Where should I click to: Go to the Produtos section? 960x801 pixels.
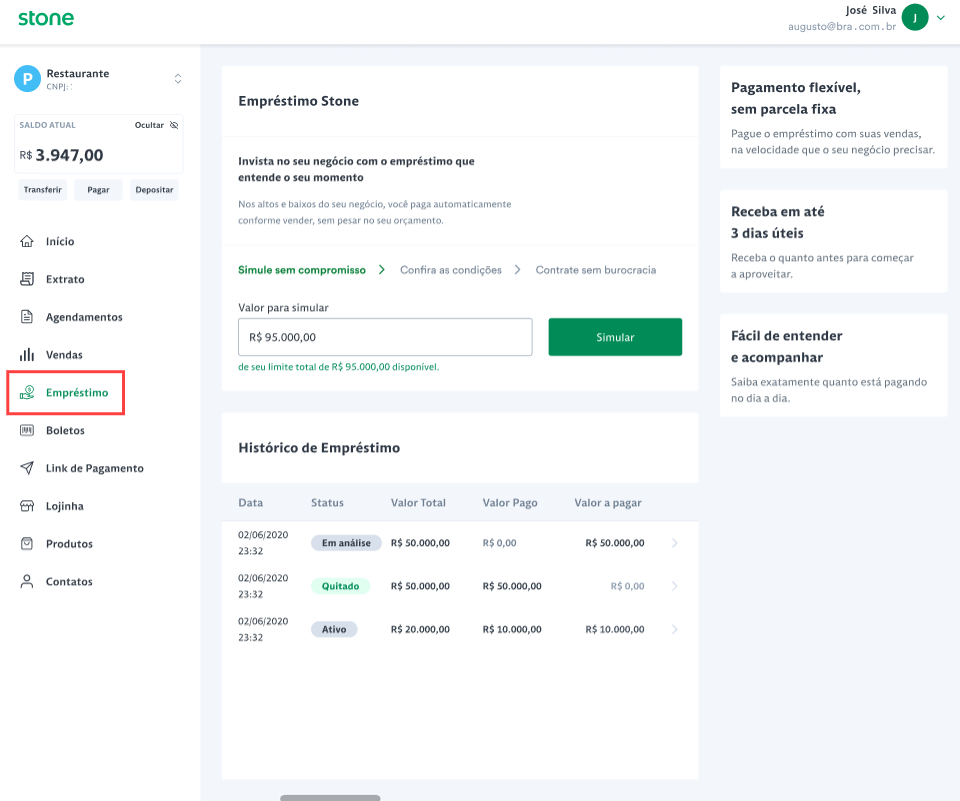pos(69,544)
